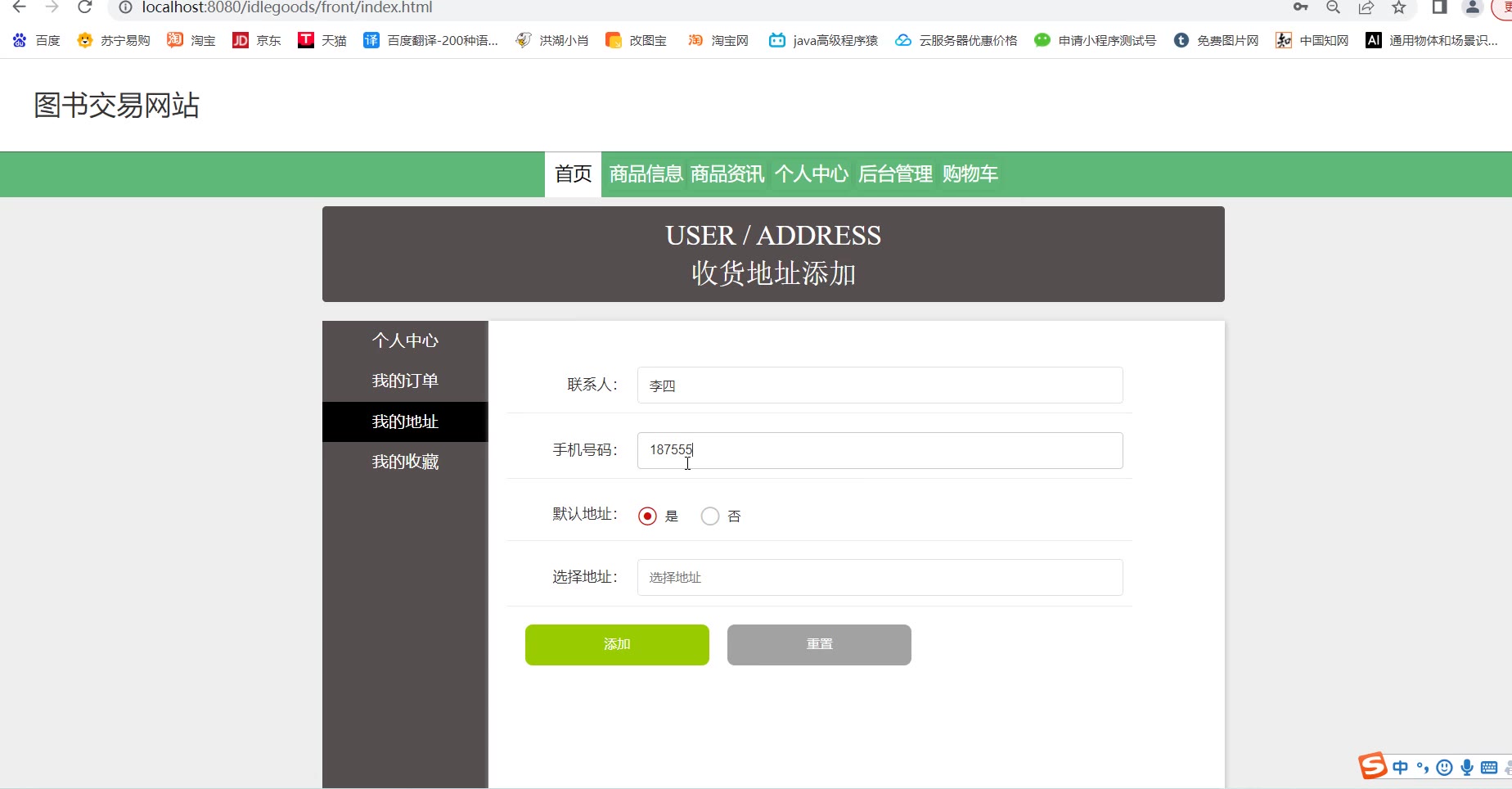Open the java高级程序猿 bookmark
Viewport: 1512px width, 789px height.
click(823, 40)
